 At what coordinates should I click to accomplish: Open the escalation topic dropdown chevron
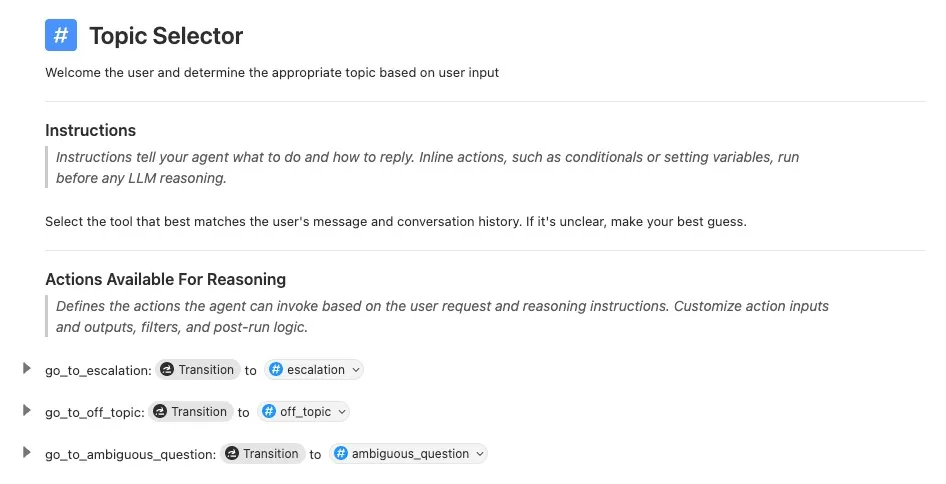[355, 370]
